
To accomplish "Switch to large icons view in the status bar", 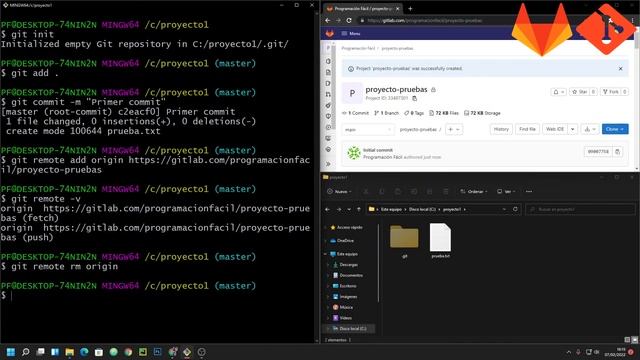I will (x=634, y=340).
